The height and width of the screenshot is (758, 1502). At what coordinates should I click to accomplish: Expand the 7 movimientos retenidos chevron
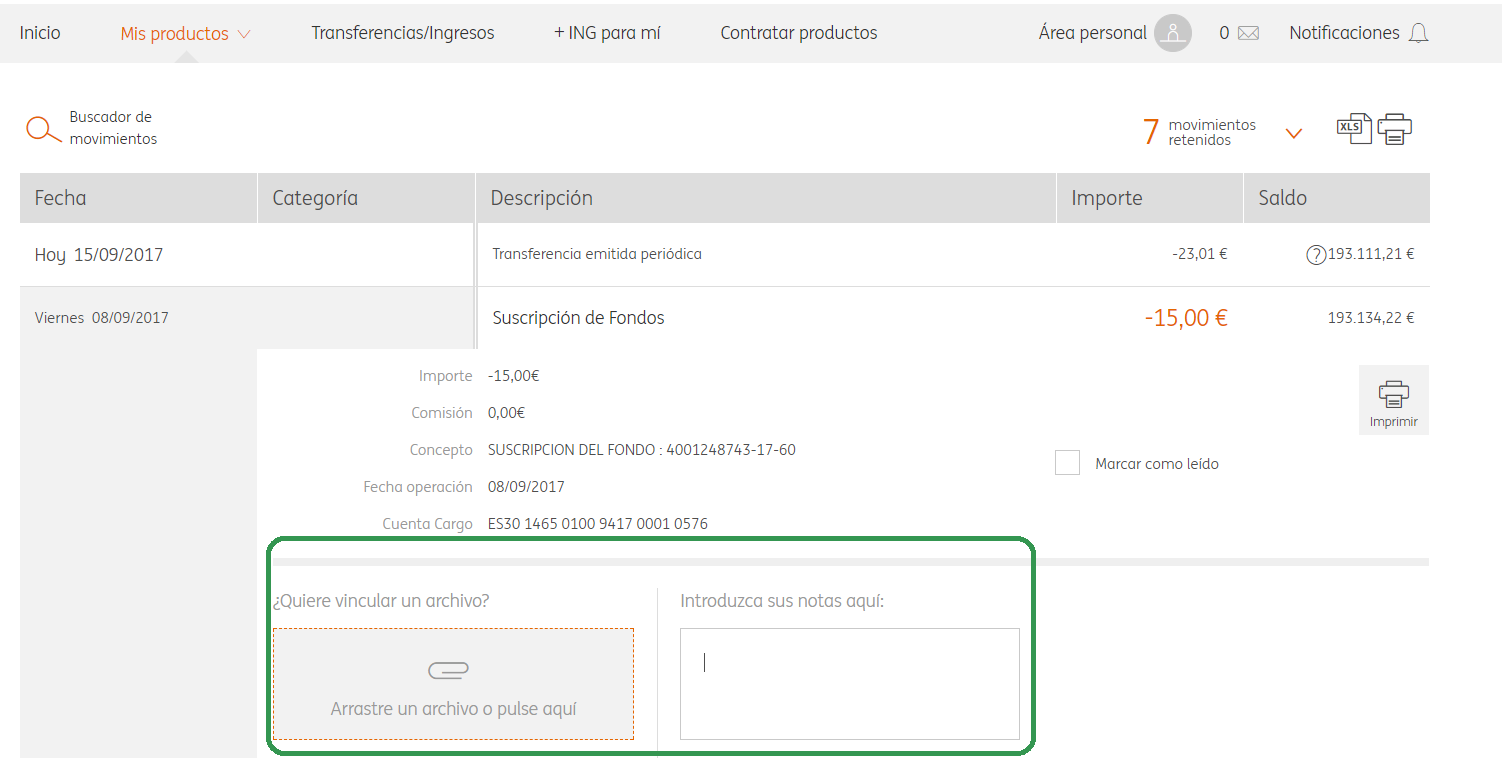click(1293, 133)
